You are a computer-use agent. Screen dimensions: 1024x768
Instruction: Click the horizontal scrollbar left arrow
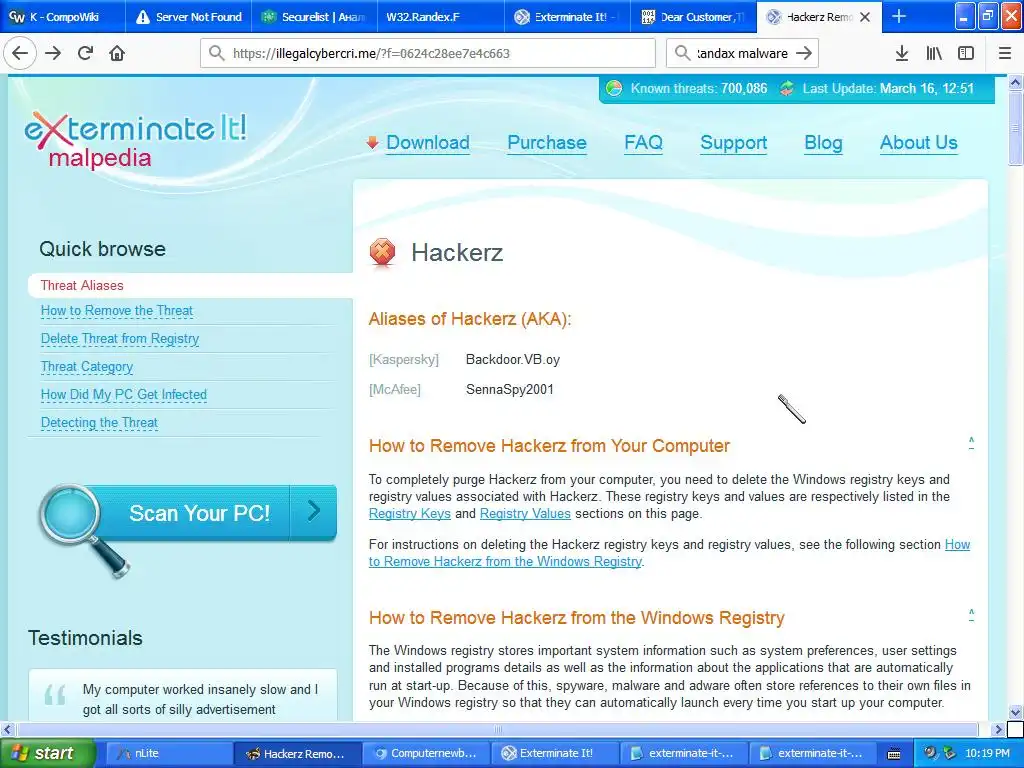tap(7, 729)
